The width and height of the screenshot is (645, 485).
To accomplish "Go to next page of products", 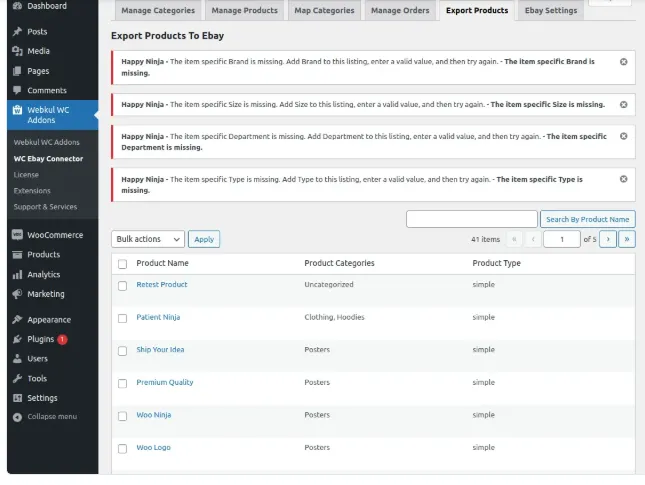I will (607, 239).
